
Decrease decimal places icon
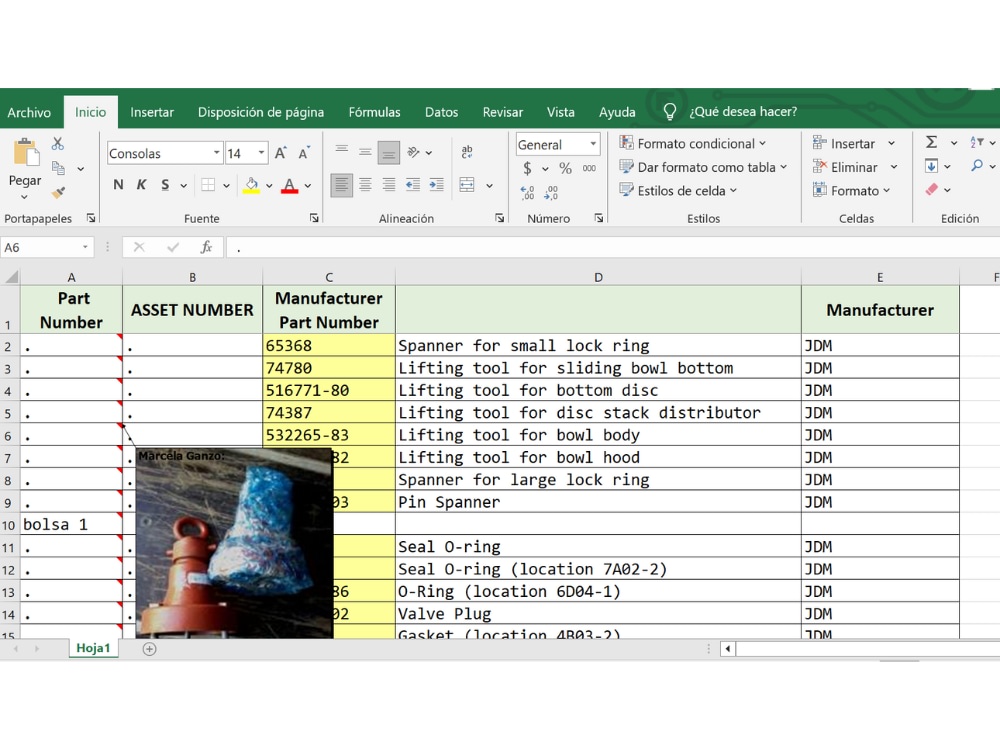coord(552,193)
